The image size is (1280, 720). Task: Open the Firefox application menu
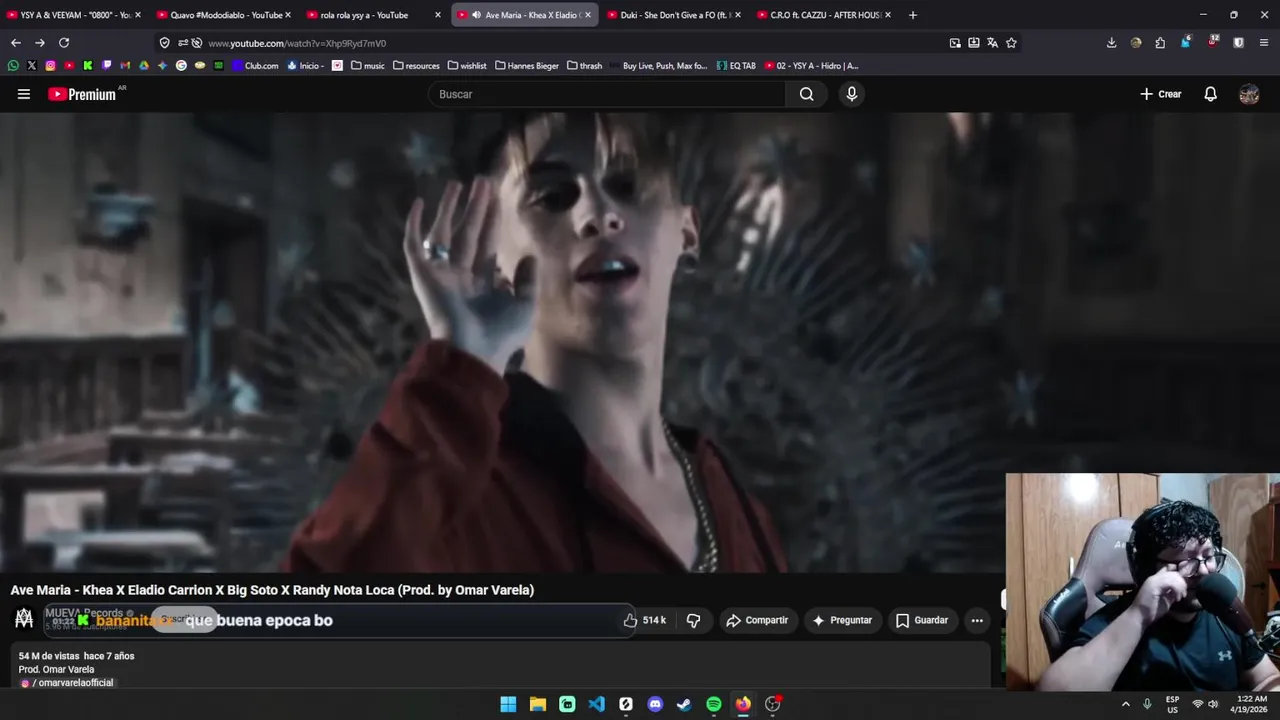[1264, 43]
